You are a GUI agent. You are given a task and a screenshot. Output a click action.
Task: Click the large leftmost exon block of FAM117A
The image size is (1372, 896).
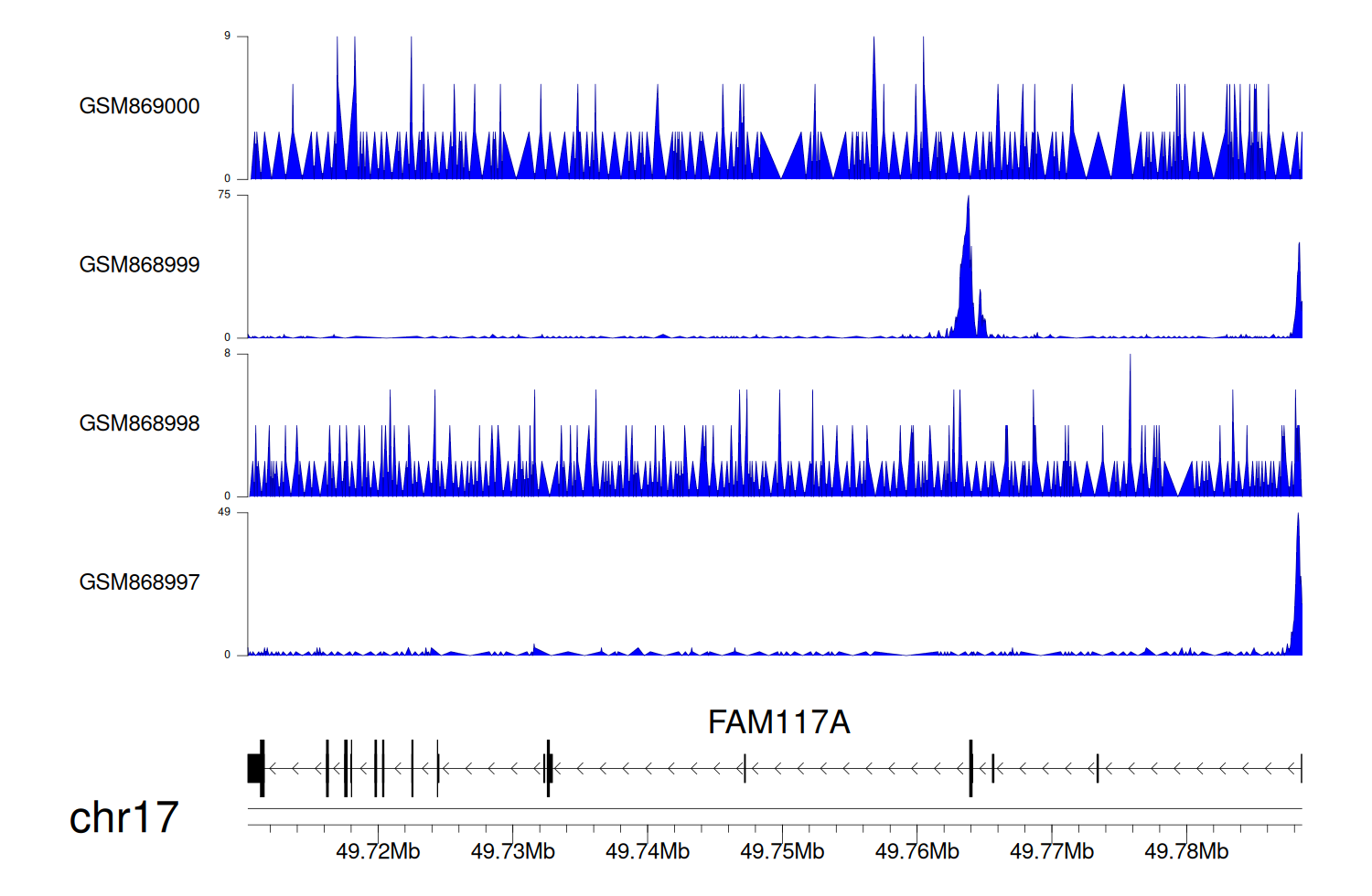coord(255,768)
